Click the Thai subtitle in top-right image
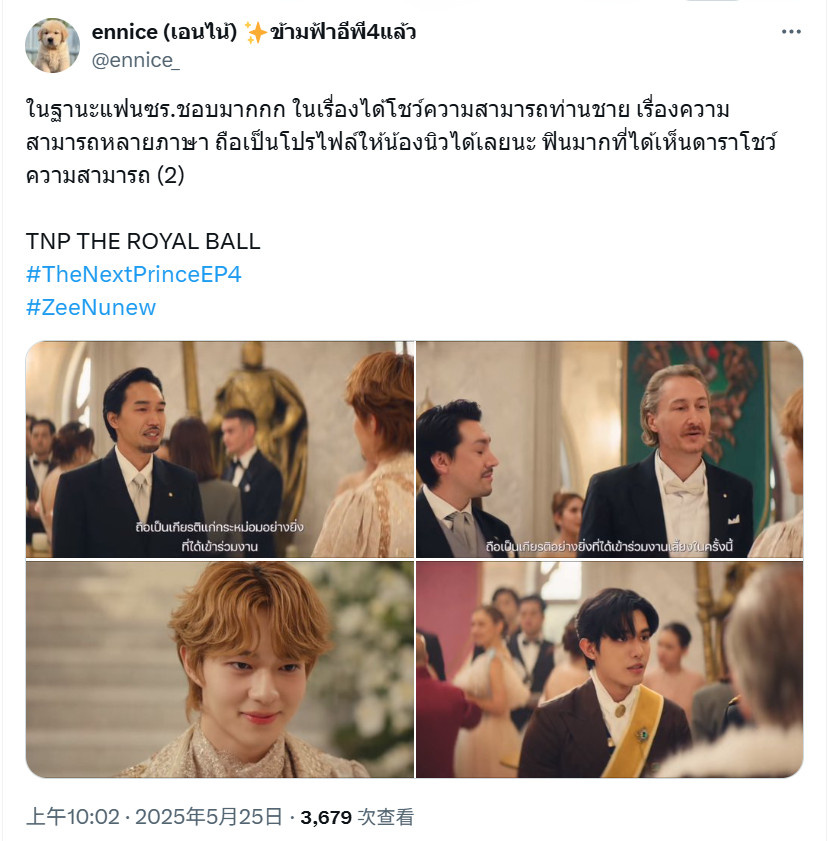The height and width of the screenshot is (841, 828). coord(609,547)
